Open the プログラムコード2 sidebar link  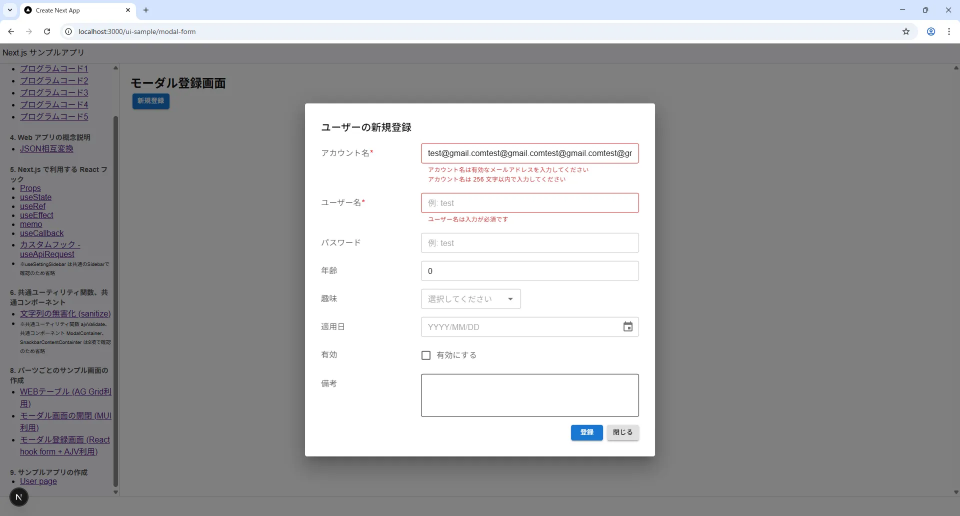coord(54,80)
